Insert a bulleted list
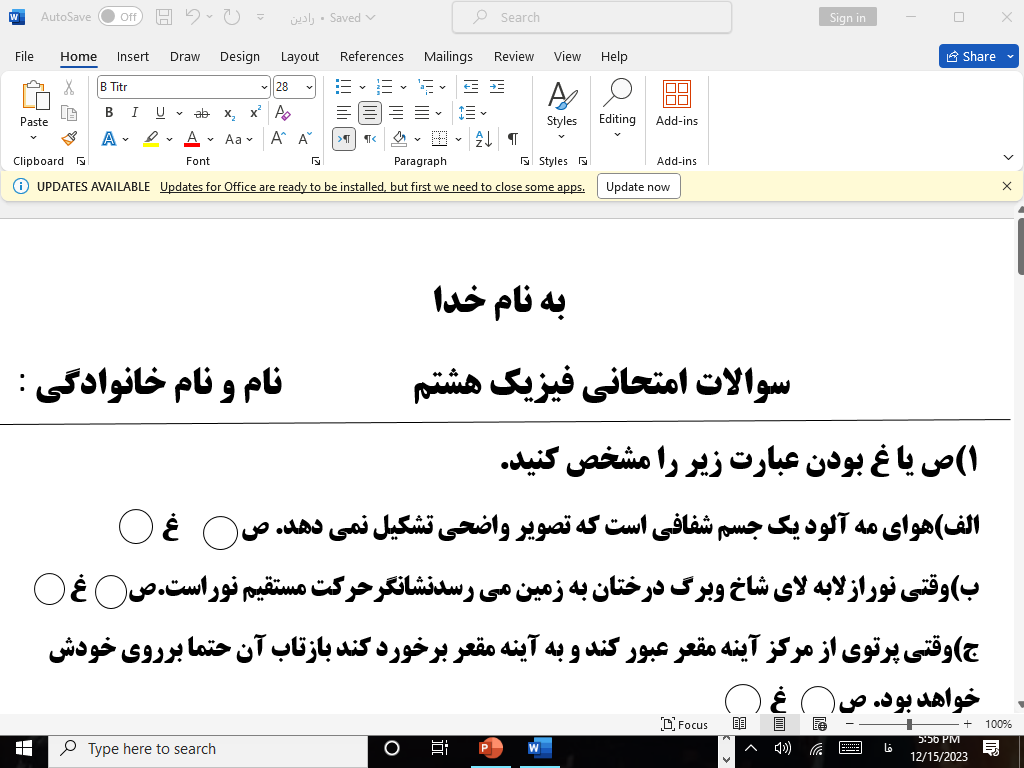This screenshot has width=1024, height=768. click(343, 87)
